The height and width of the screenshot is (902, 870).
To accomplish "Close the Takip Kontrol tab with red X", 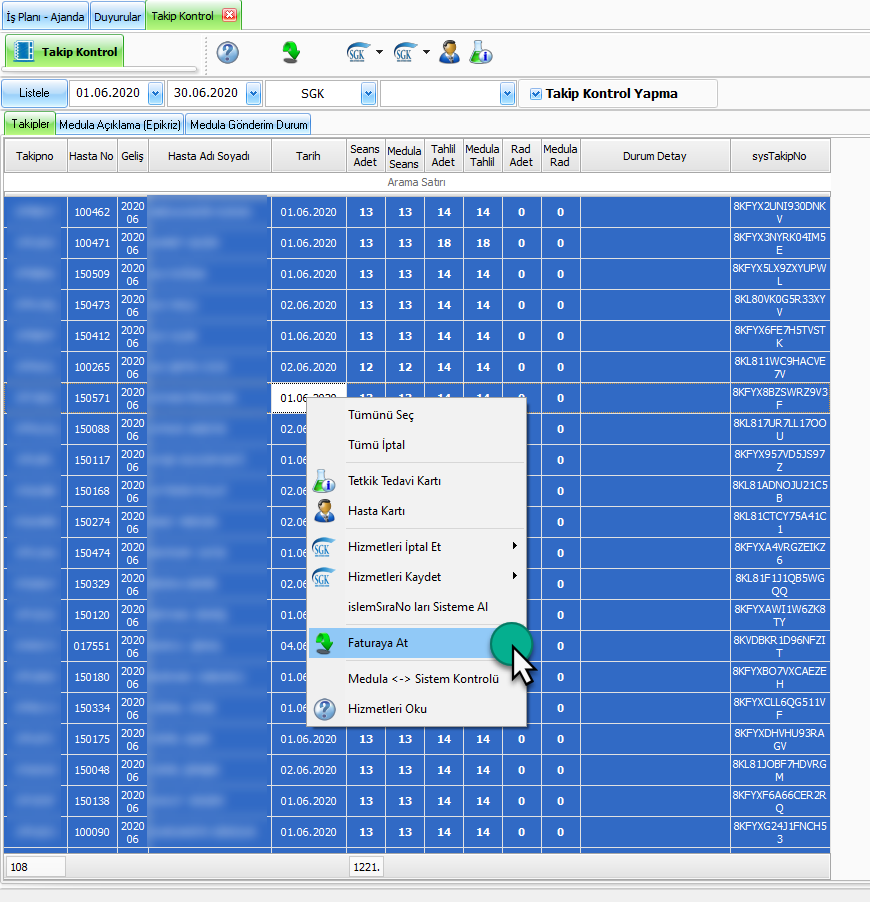I will click(229, 15).
